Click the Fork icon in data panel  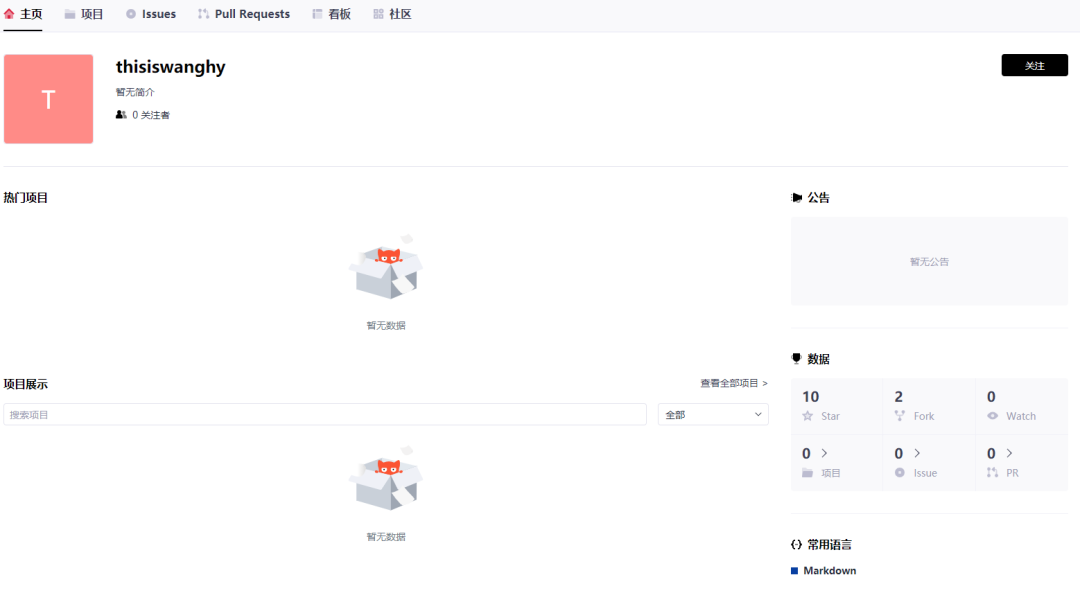point(900,416)
